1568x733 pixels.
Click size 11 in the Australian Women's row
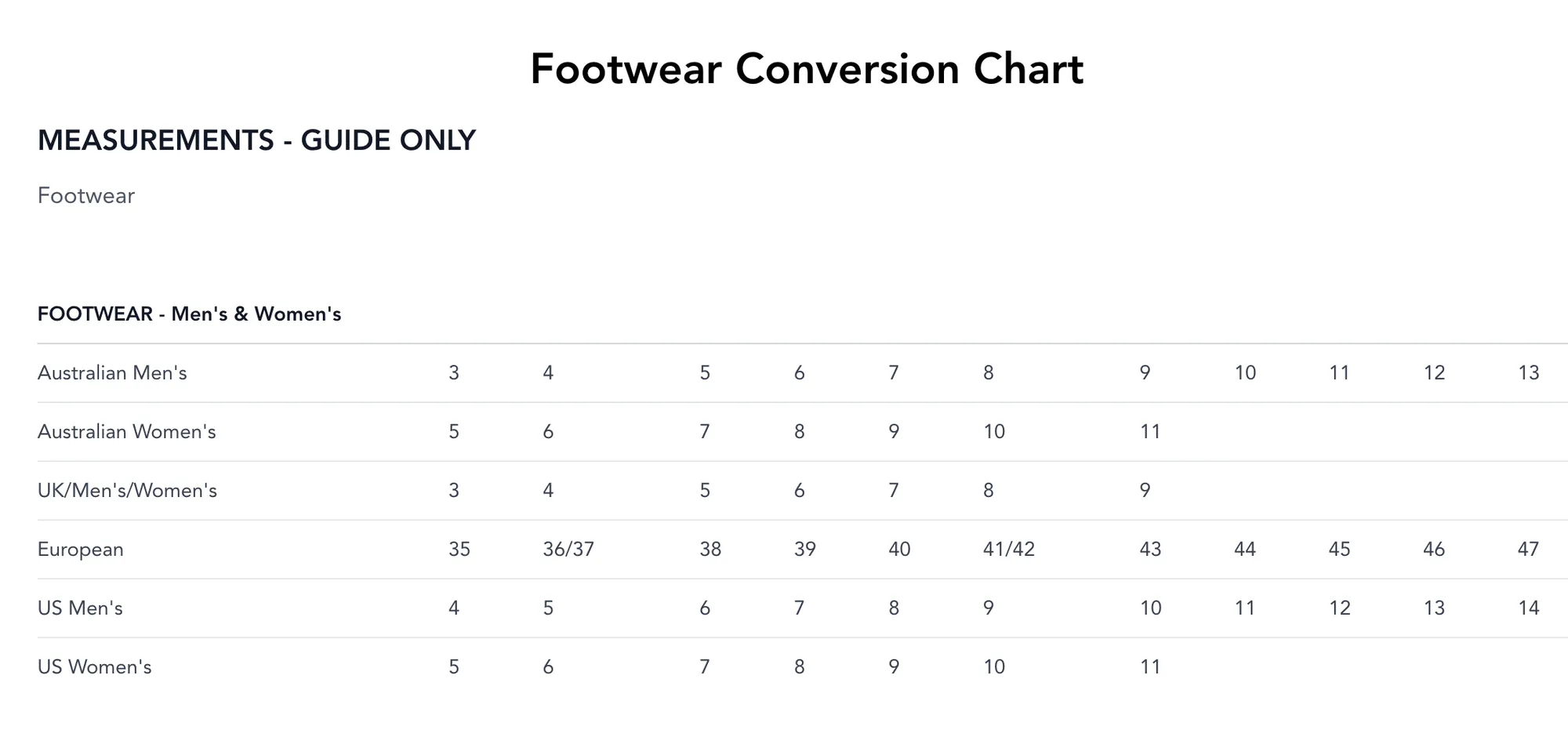click(1150, 432)
